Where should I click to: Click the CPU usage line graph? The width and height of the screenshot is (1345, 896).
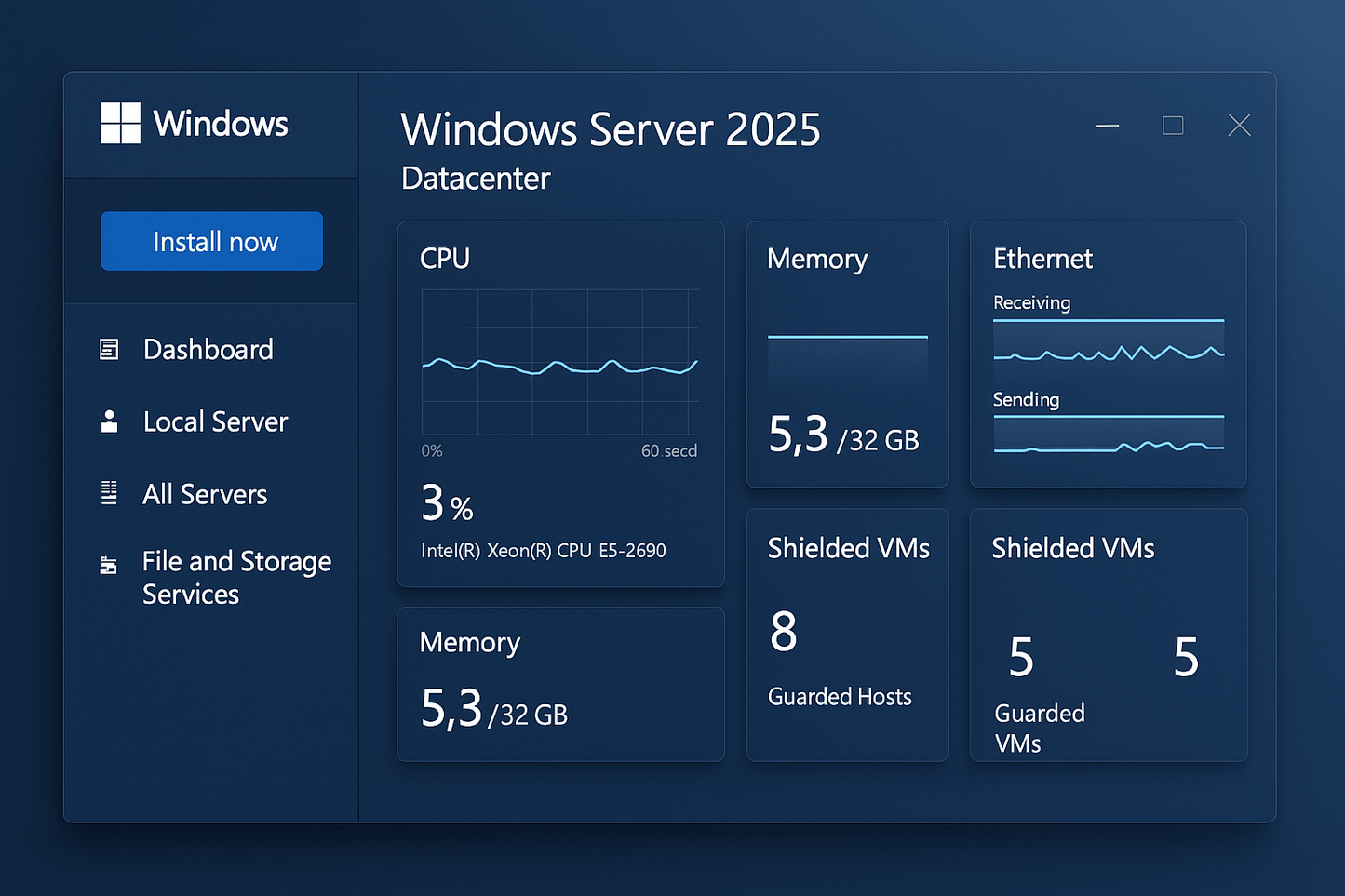click(x=559, y=363)
